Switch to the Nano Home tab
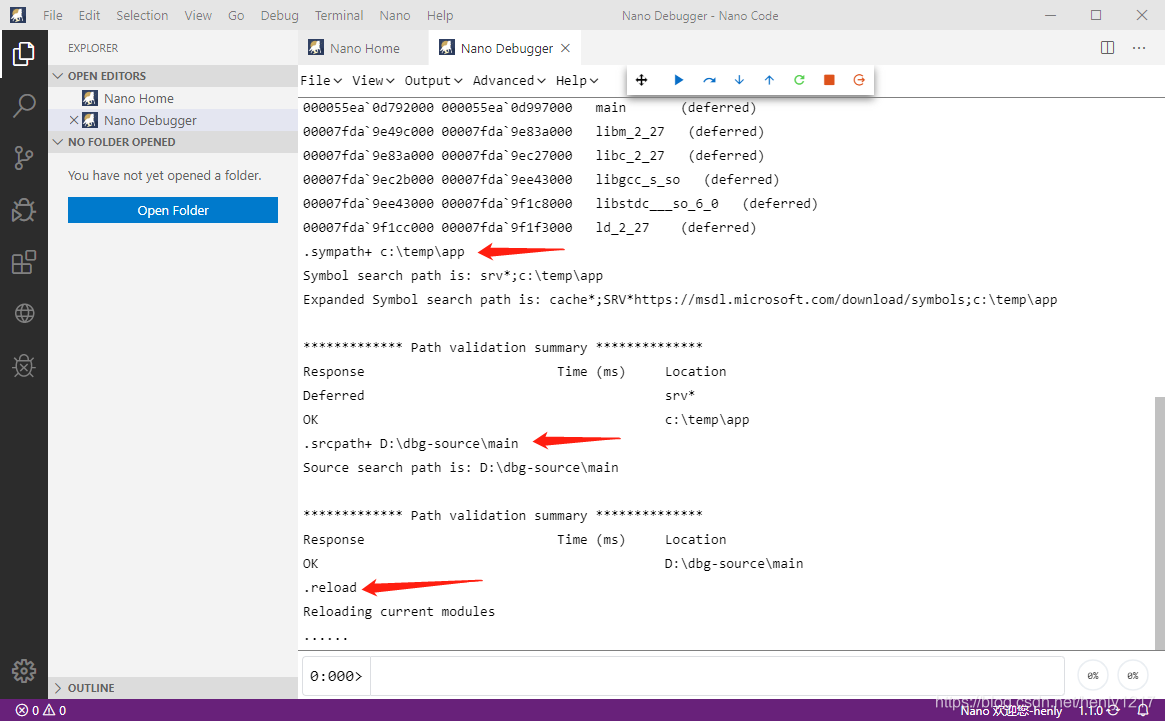 (x=363, y=48)
